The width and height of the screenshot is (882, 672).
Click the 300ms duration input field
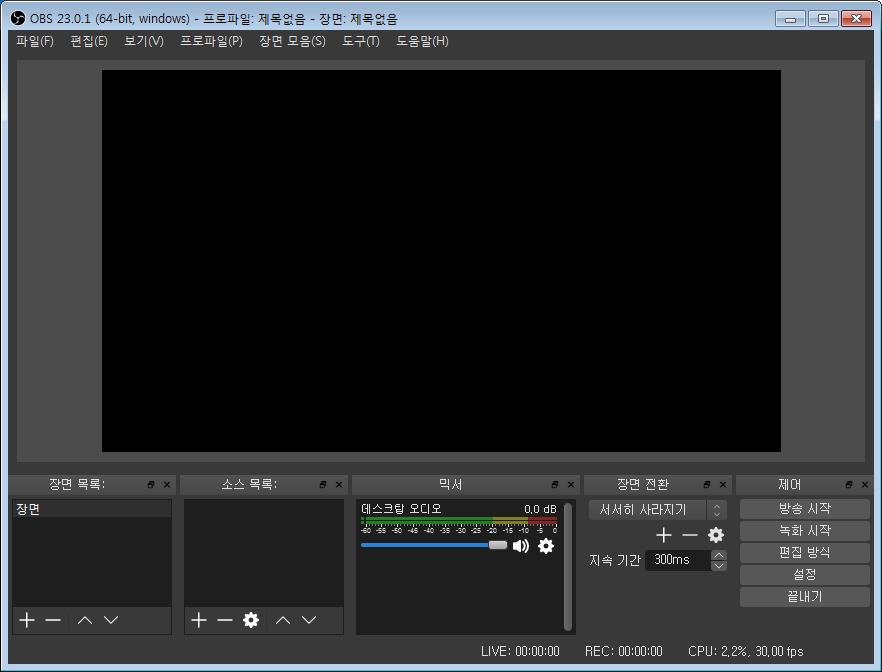click(x=678, y=560)
